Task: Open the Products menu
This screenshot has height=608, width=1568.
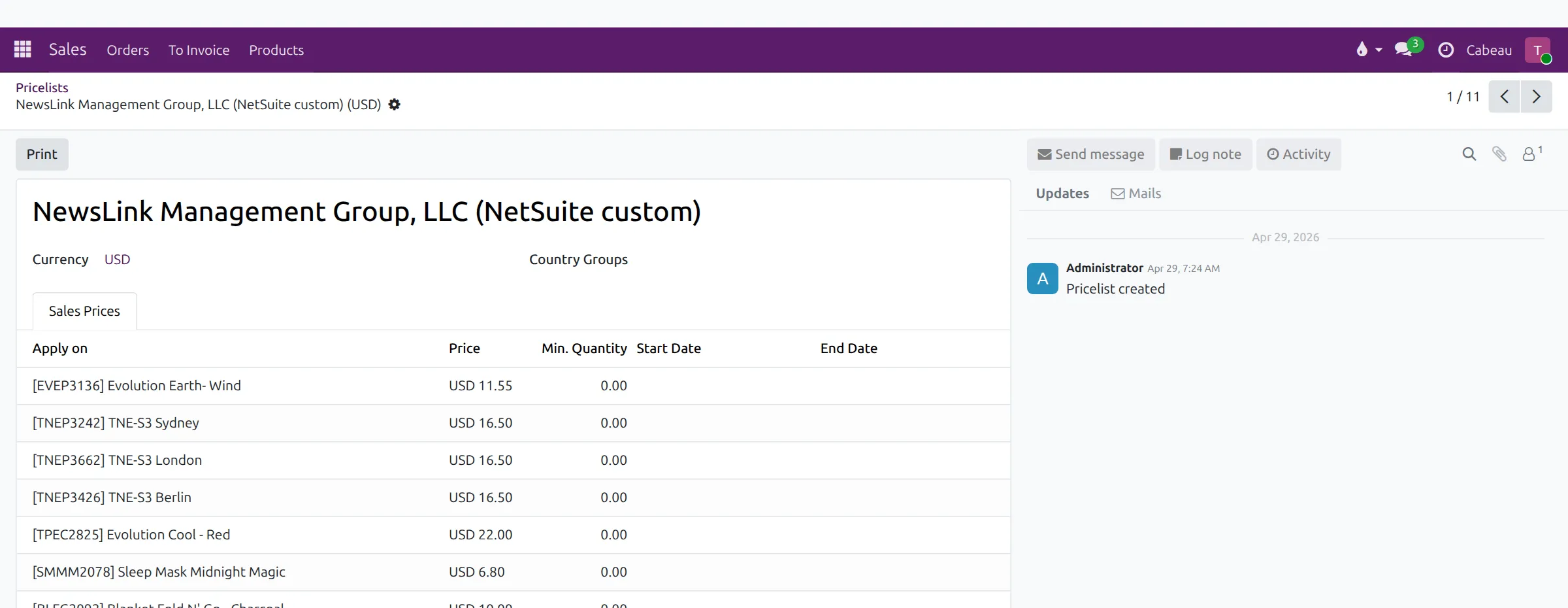Action: (x=276, y=50)
